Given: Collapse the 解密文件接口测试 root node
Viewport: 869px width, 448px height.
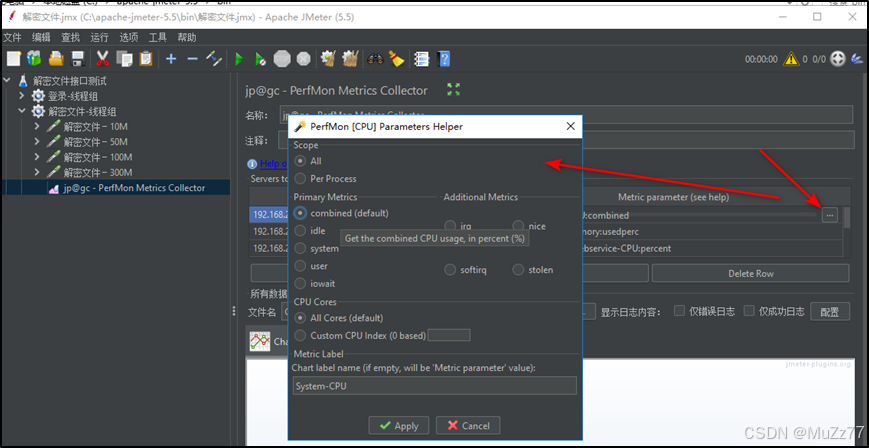Looking at the screenshot, I should point(7,81).
